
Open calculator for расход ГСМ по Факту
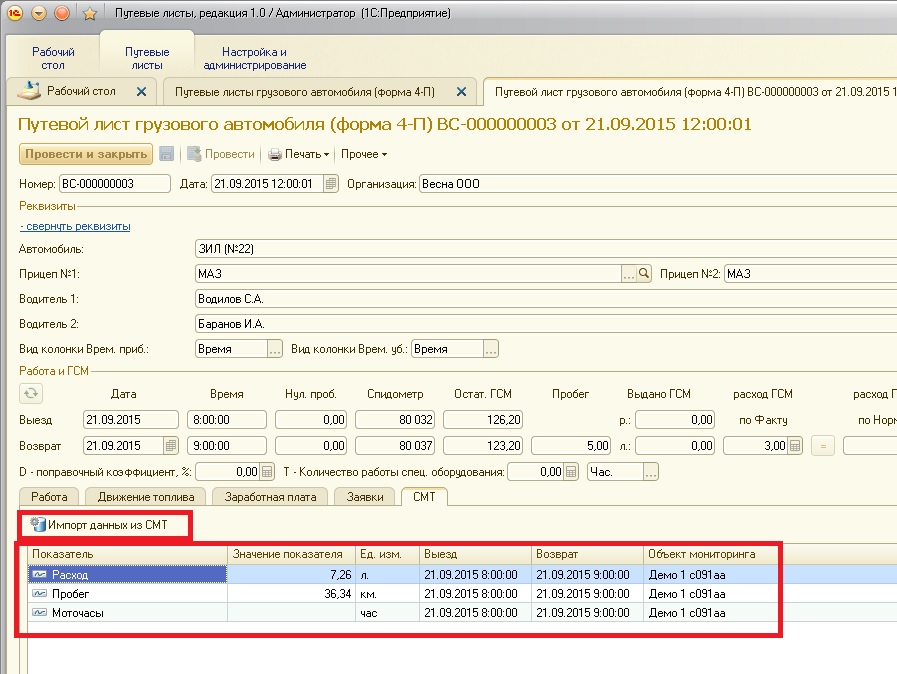[x=795, y=446]
